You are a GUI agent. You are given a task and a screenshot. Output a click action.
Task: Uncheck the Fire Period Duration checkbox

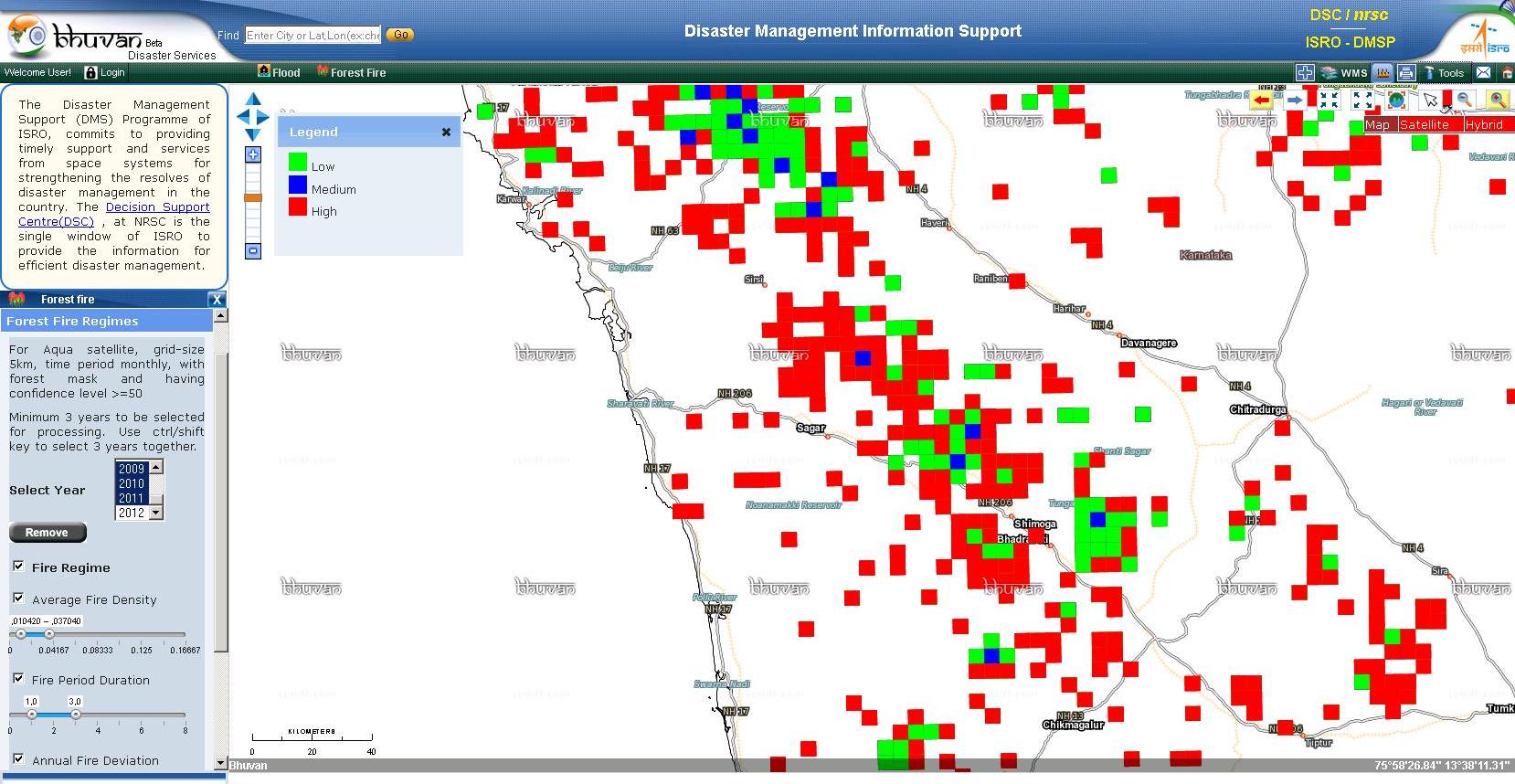tap(18, 679)
